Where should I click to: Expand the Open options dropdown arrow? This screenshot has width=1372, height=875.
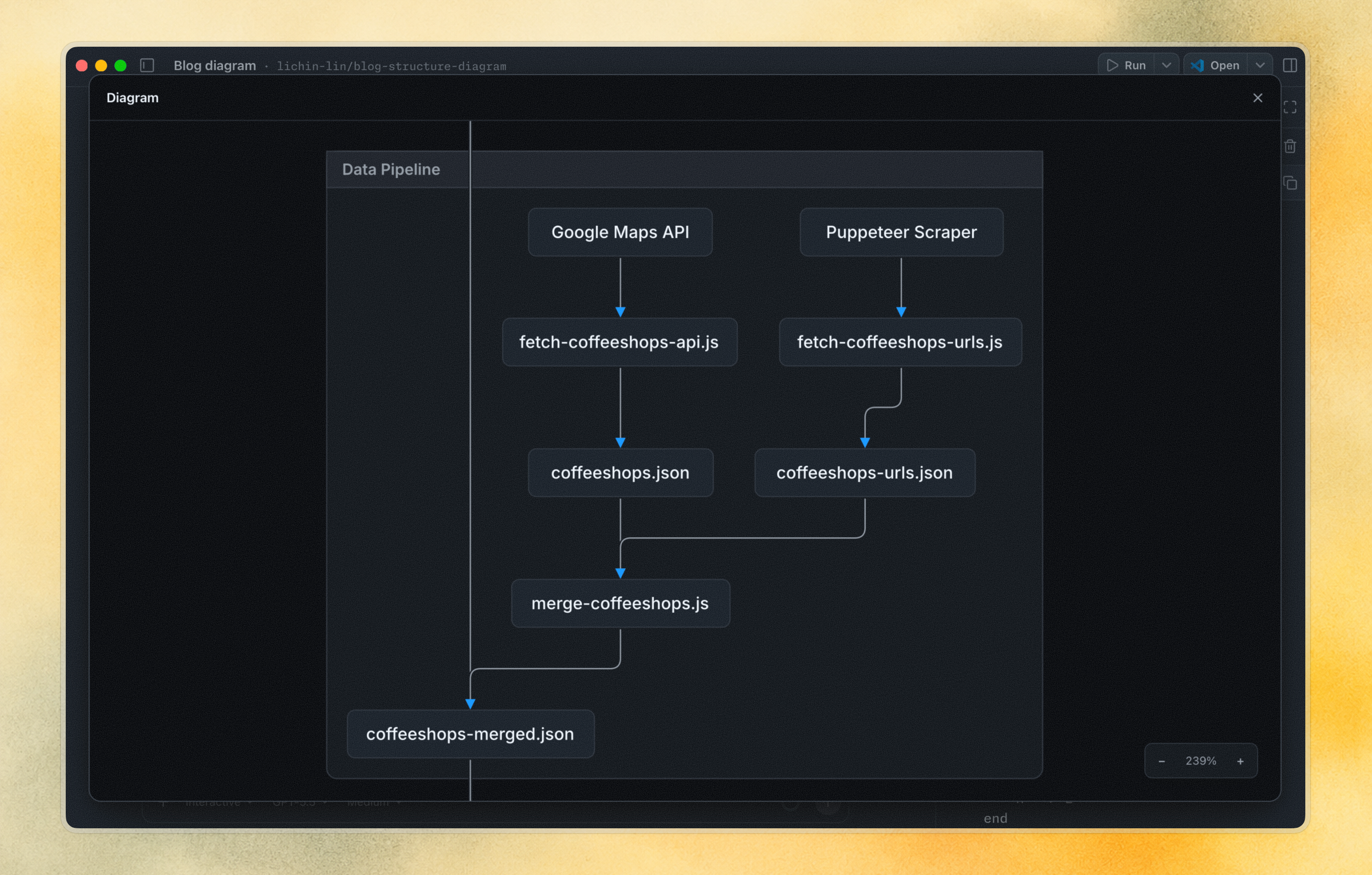point(1260,66)
